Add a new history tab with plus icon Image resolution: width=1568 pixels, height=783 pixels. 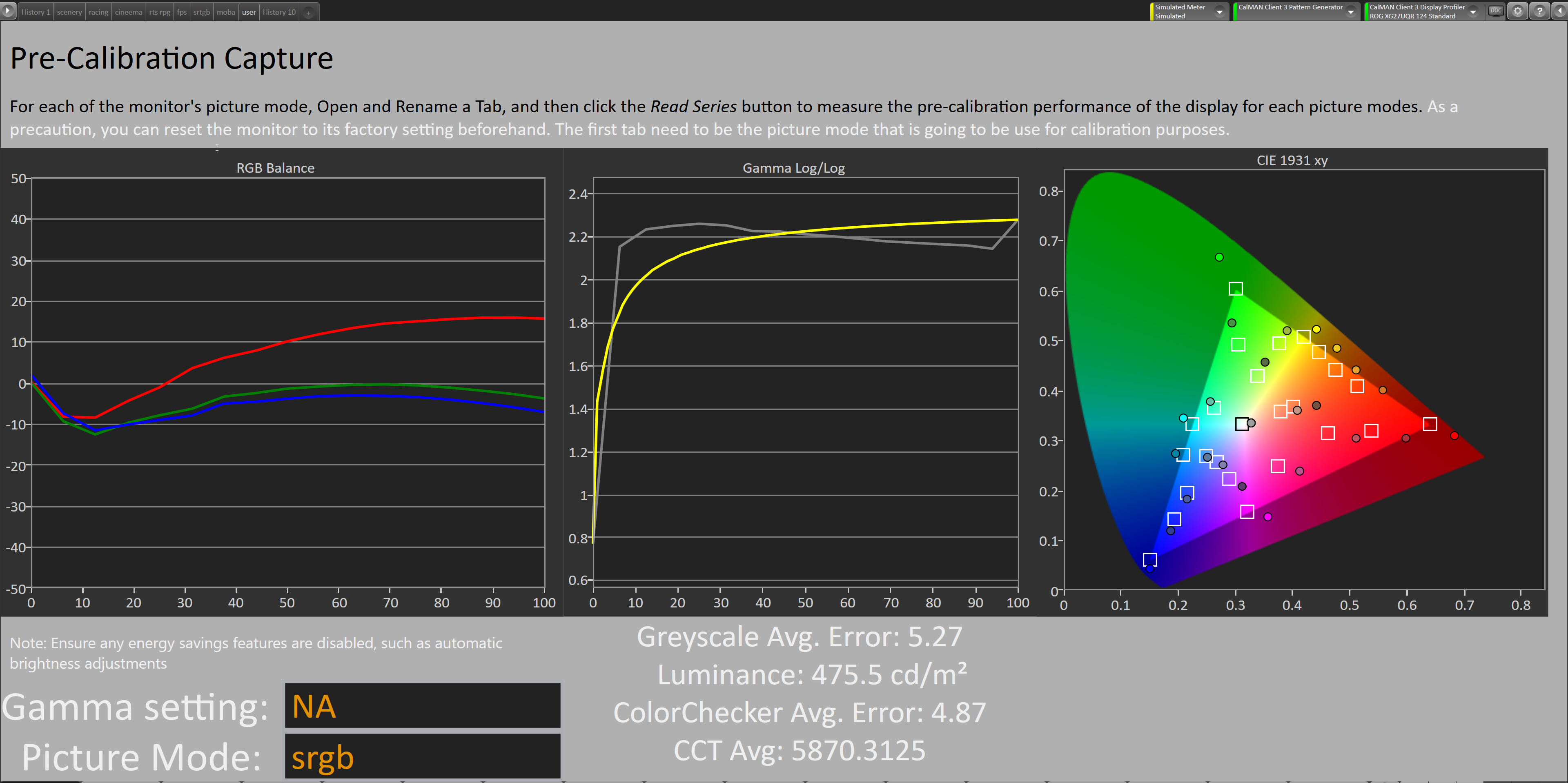(309, 12)
